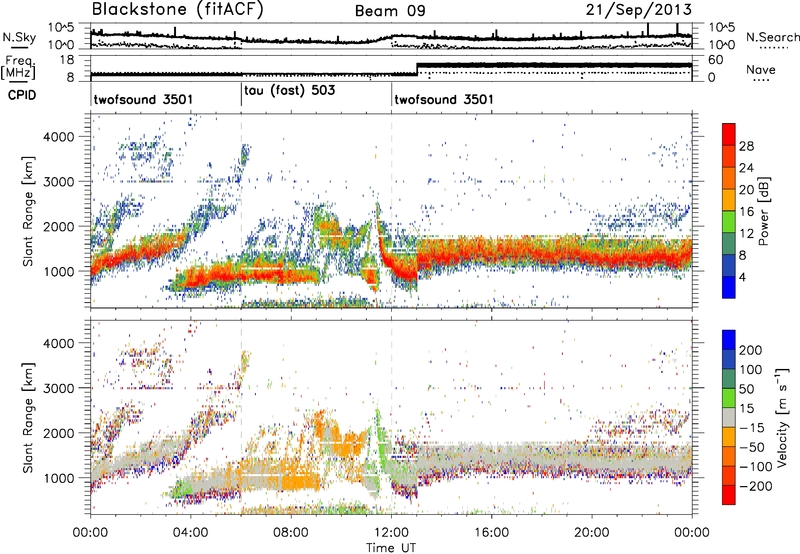
Task: Click the date "21/Sep/2013" in header
Action: pos(639,10)
